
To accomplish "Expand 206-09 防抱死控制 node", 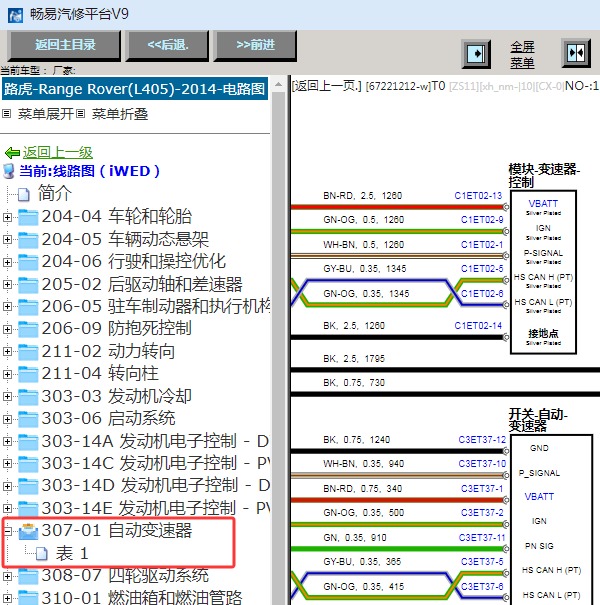I will (7, 329).
